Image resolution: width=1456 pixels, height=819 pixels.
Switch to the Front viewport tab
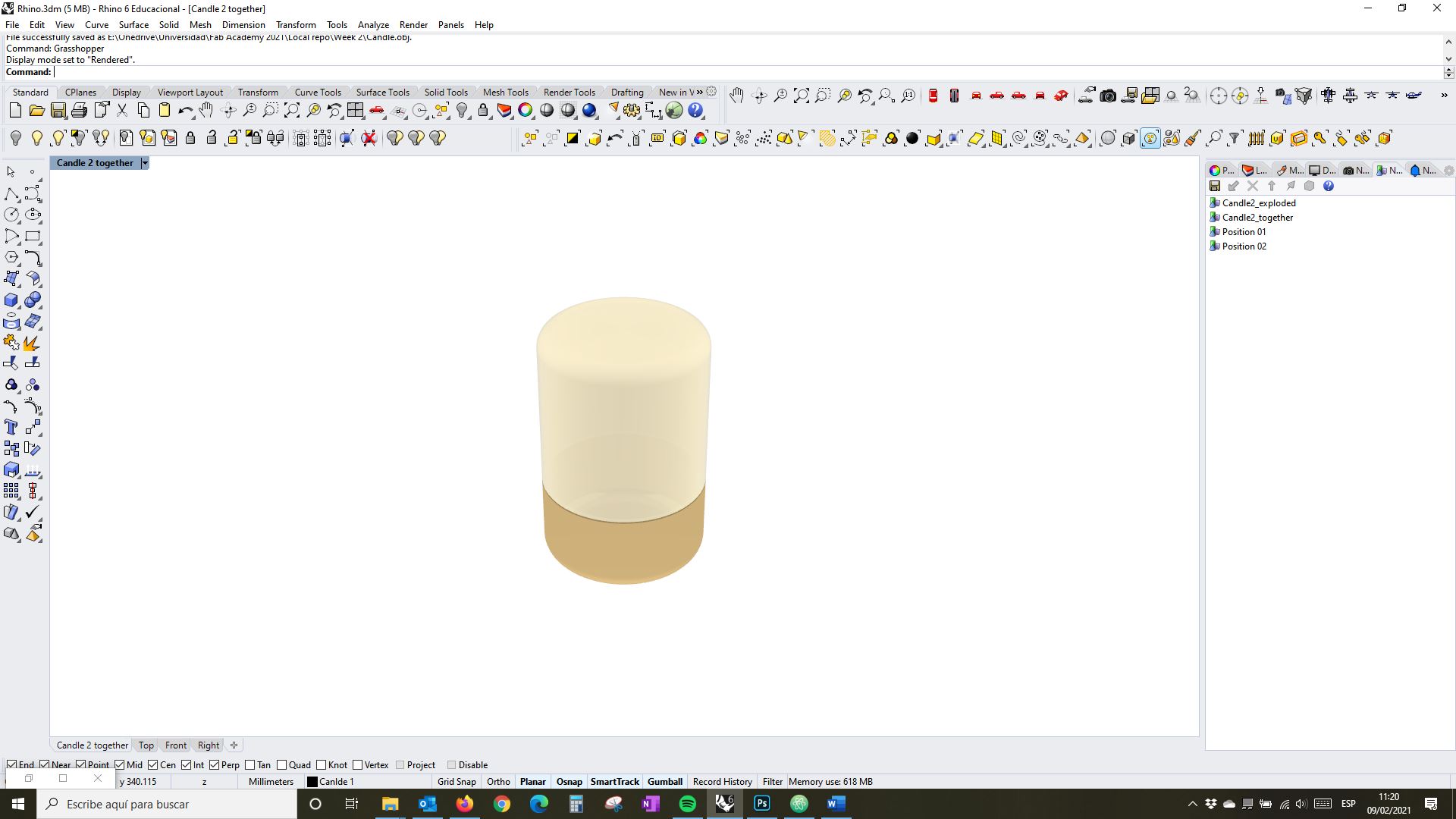point(175,745)
